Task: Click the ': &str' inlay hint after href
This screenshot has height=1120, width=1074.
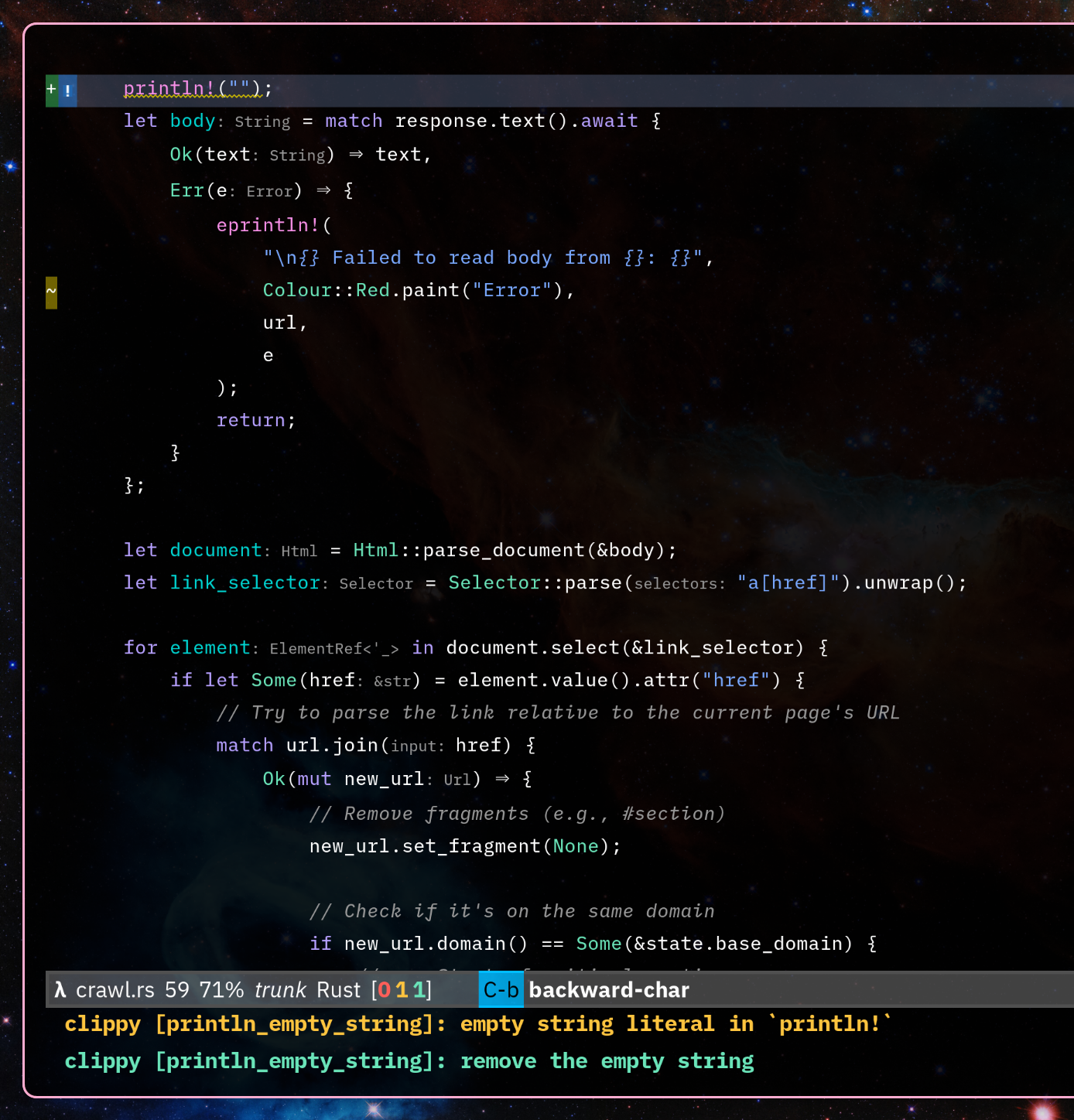Action: pyautogui.click(x=384, y=681)
